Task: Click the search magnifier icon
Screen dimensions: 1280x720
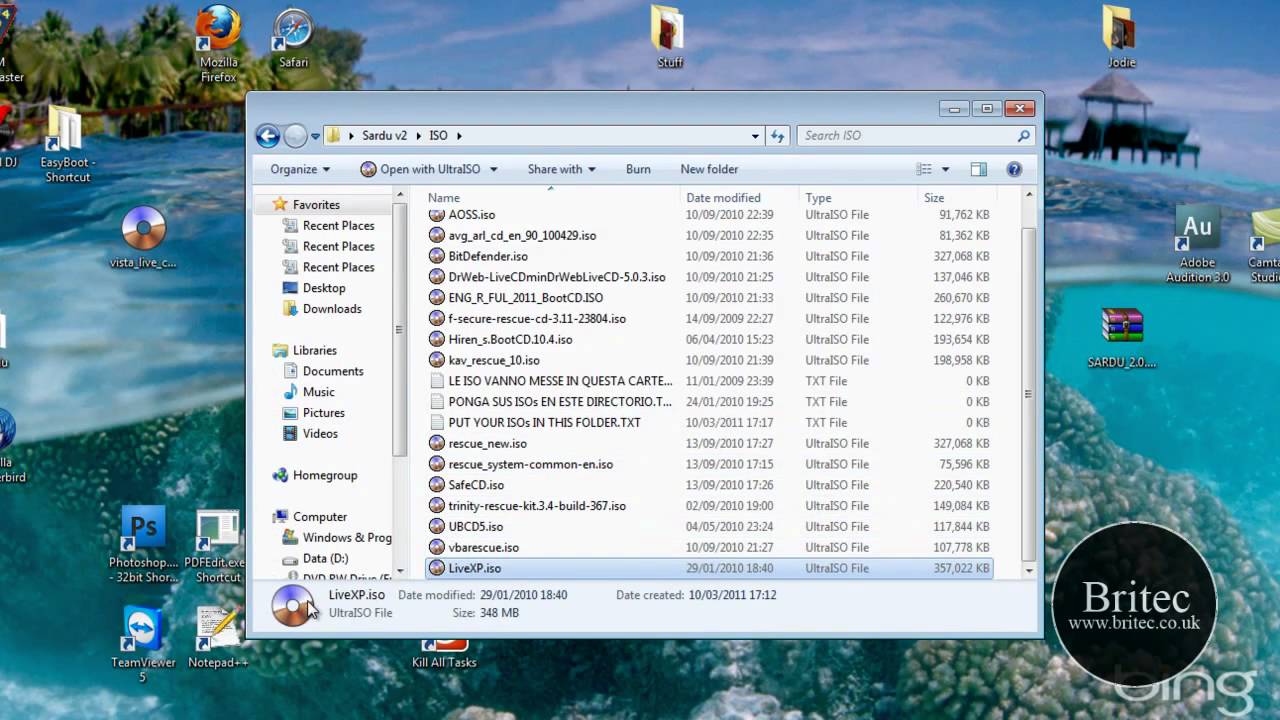Action: [1023, 136]
